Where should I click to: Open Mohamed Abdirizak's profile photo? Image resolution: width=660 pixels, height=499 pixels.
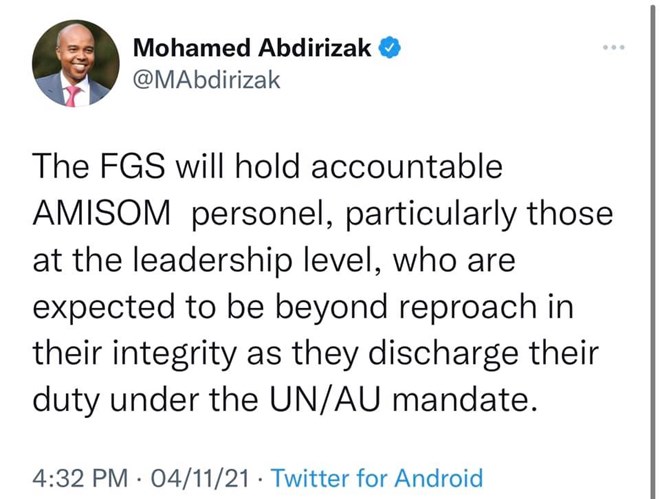tap(75, 63)
